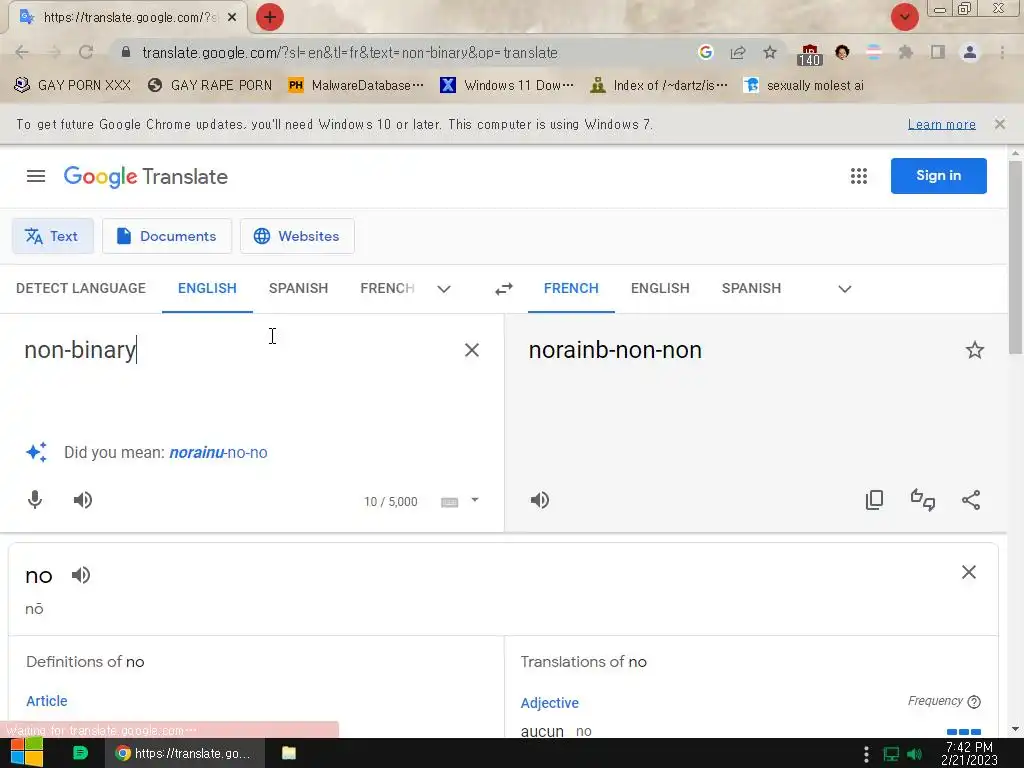Open the MalwareDatabase bookmark
This screenshot has height=768, width=1024.
click(357, 85)
